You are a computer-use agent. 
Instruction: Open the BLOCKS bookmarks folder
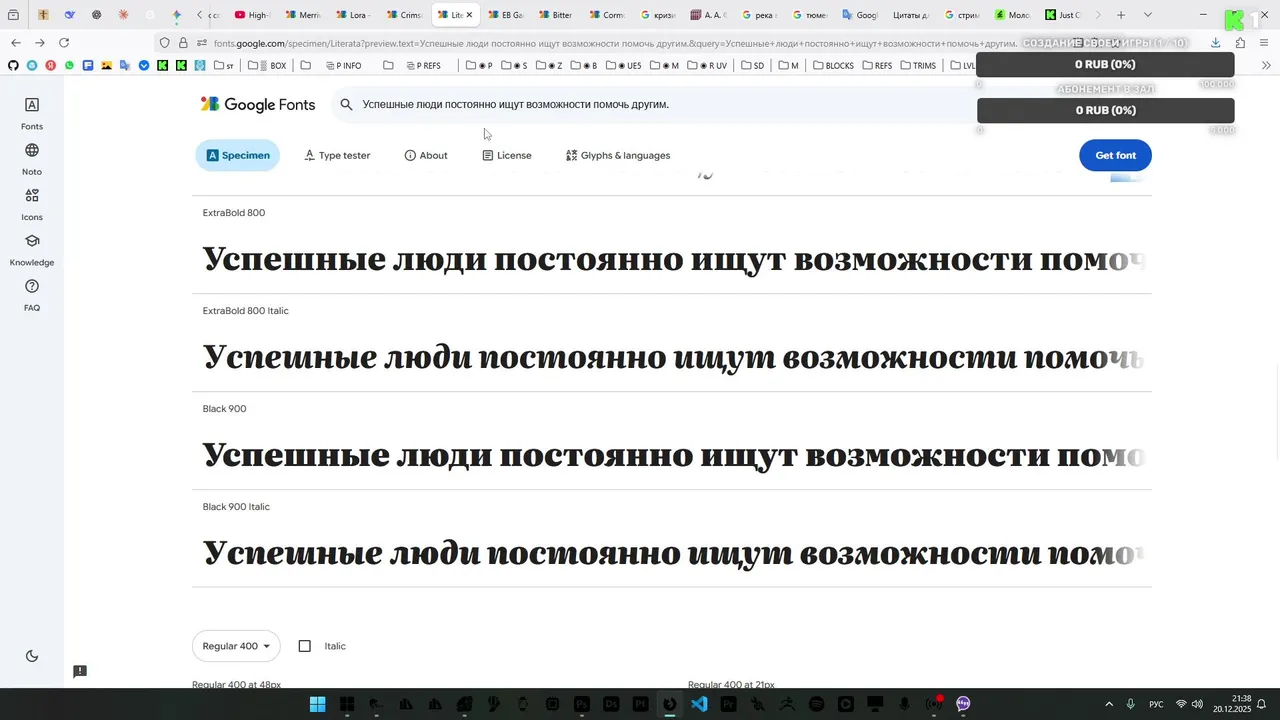[x=833, y=66]
